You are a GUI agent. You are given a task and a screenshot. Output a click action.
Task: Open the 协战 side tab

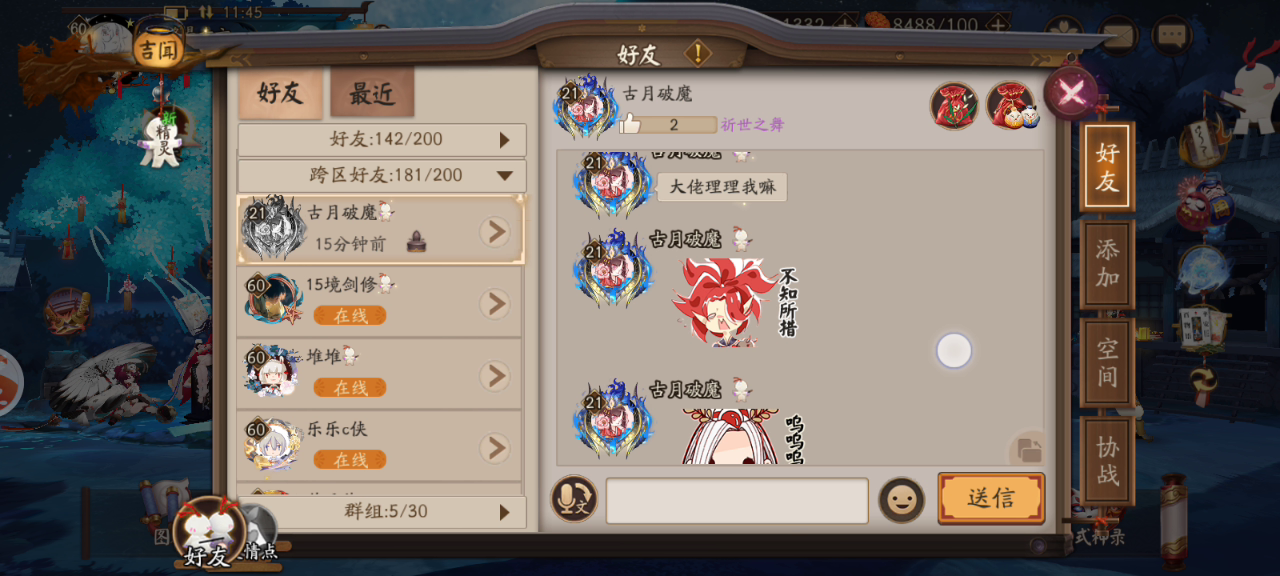click(1107, 460)
